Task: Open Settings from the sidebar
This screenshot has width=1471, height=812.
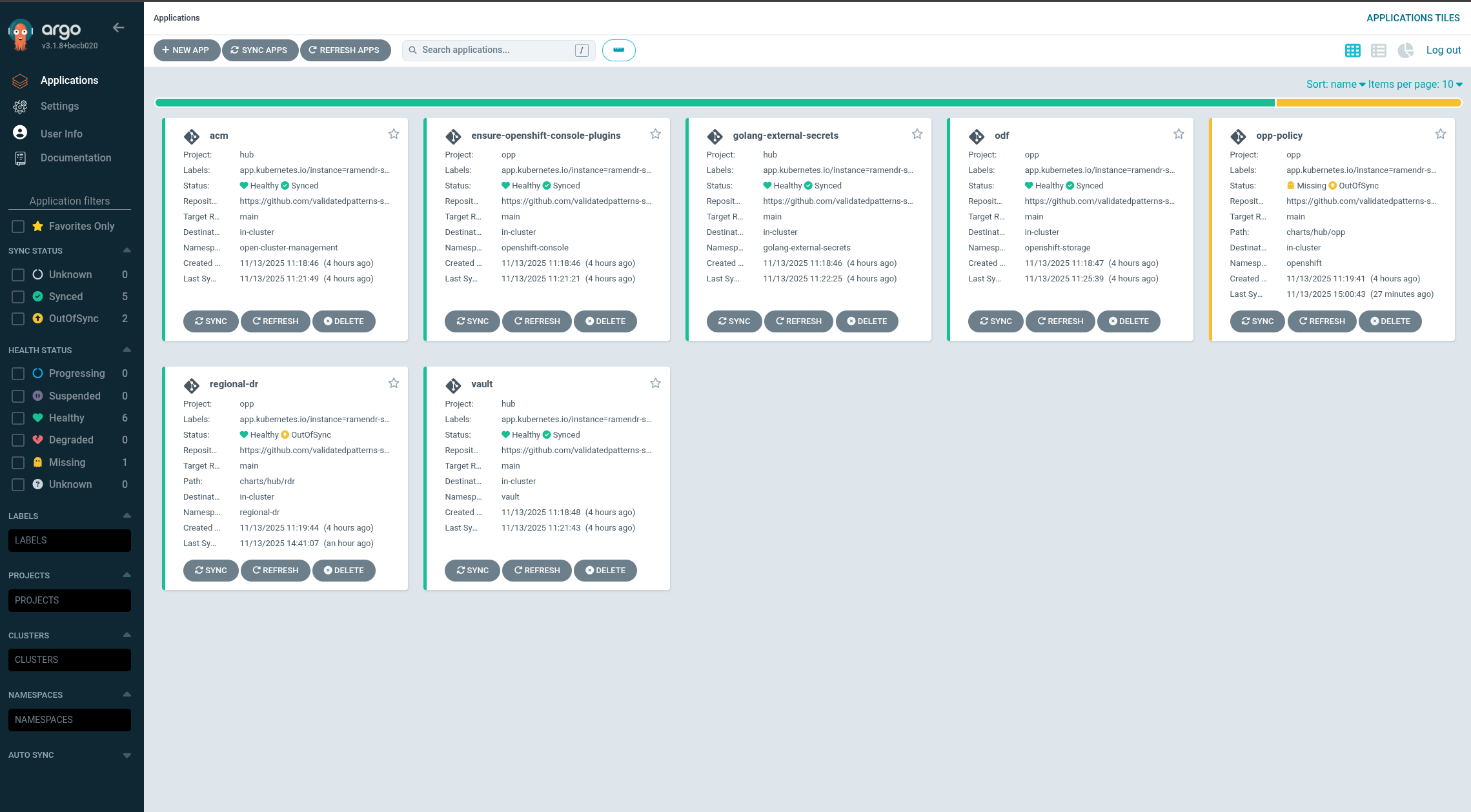Action: [59, 106]
